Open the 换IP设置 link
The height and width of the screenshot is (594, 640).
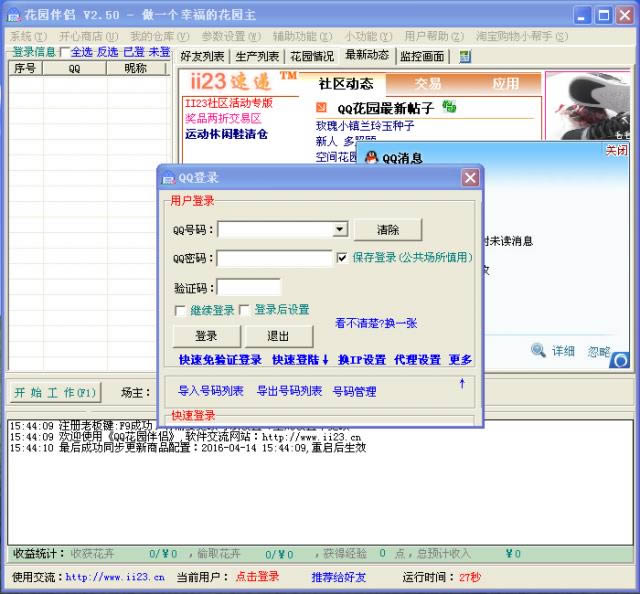click(x=362, y=360)
